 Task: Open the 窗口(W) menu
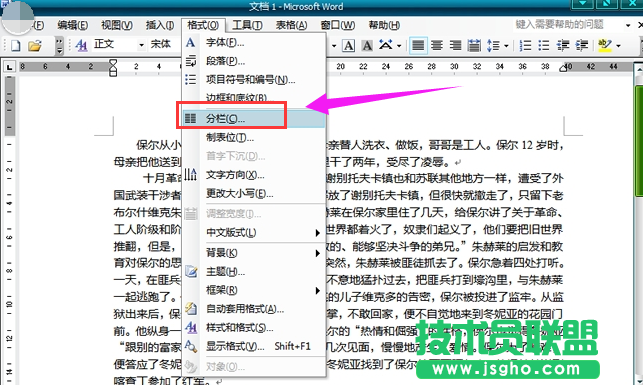[337, 25]
